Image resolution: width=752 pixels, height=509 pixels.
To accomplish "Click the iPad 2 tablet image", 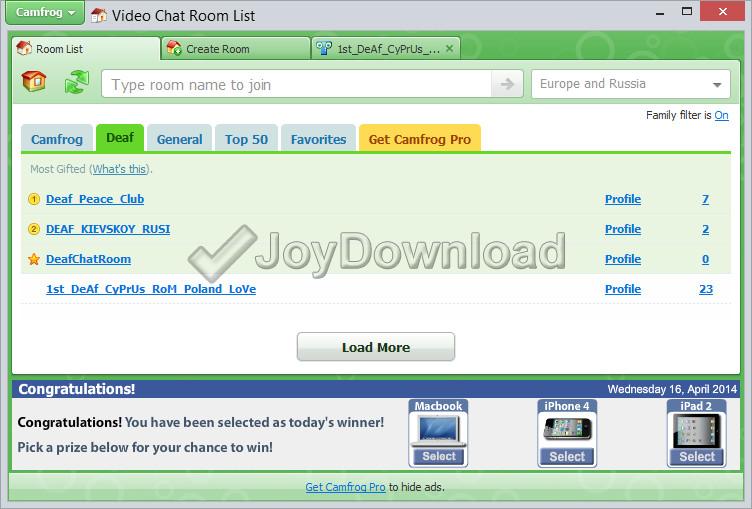I will pos(697,430).
